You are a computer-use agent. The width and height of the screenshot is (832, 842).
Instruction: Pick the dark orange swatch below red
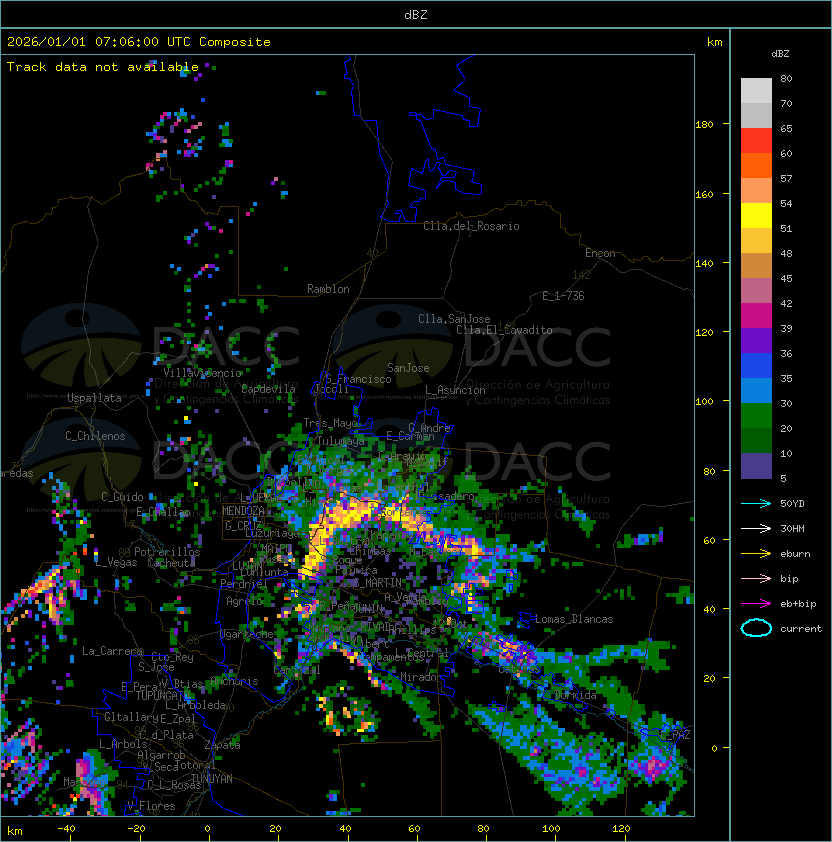(756, 166)
